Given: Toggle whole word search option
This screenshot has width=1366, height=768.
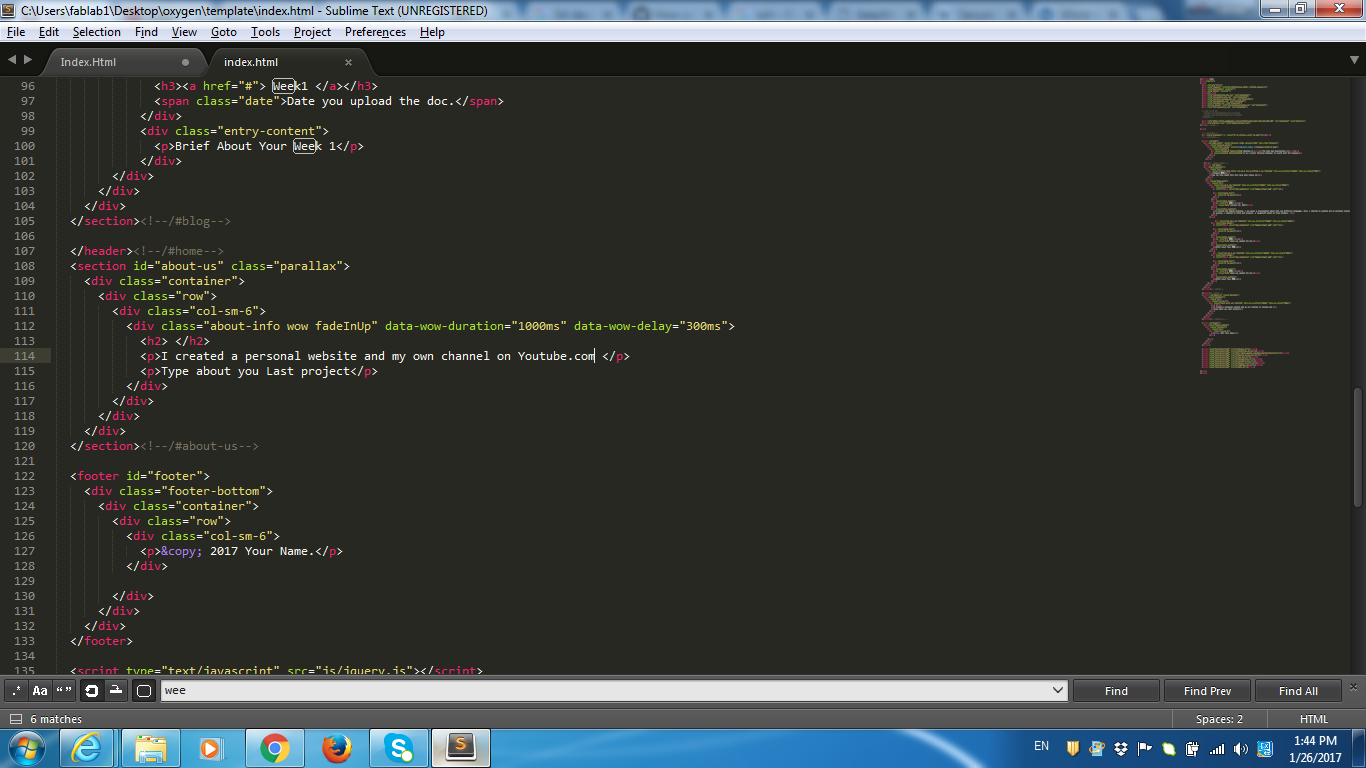Looking at the screenshot, I should point(64,691).
